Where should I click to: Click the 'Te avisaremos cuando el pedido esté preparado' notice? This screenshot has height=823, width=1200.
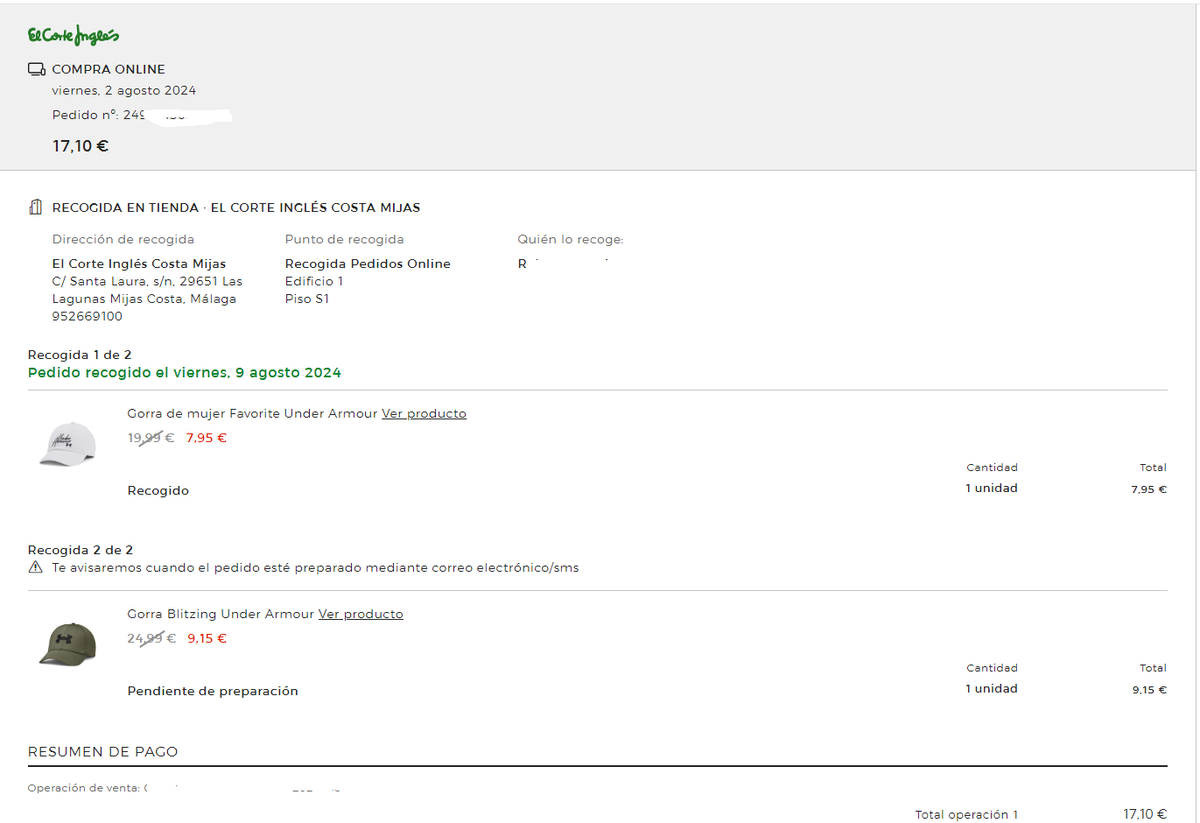[x=316, y=568]
